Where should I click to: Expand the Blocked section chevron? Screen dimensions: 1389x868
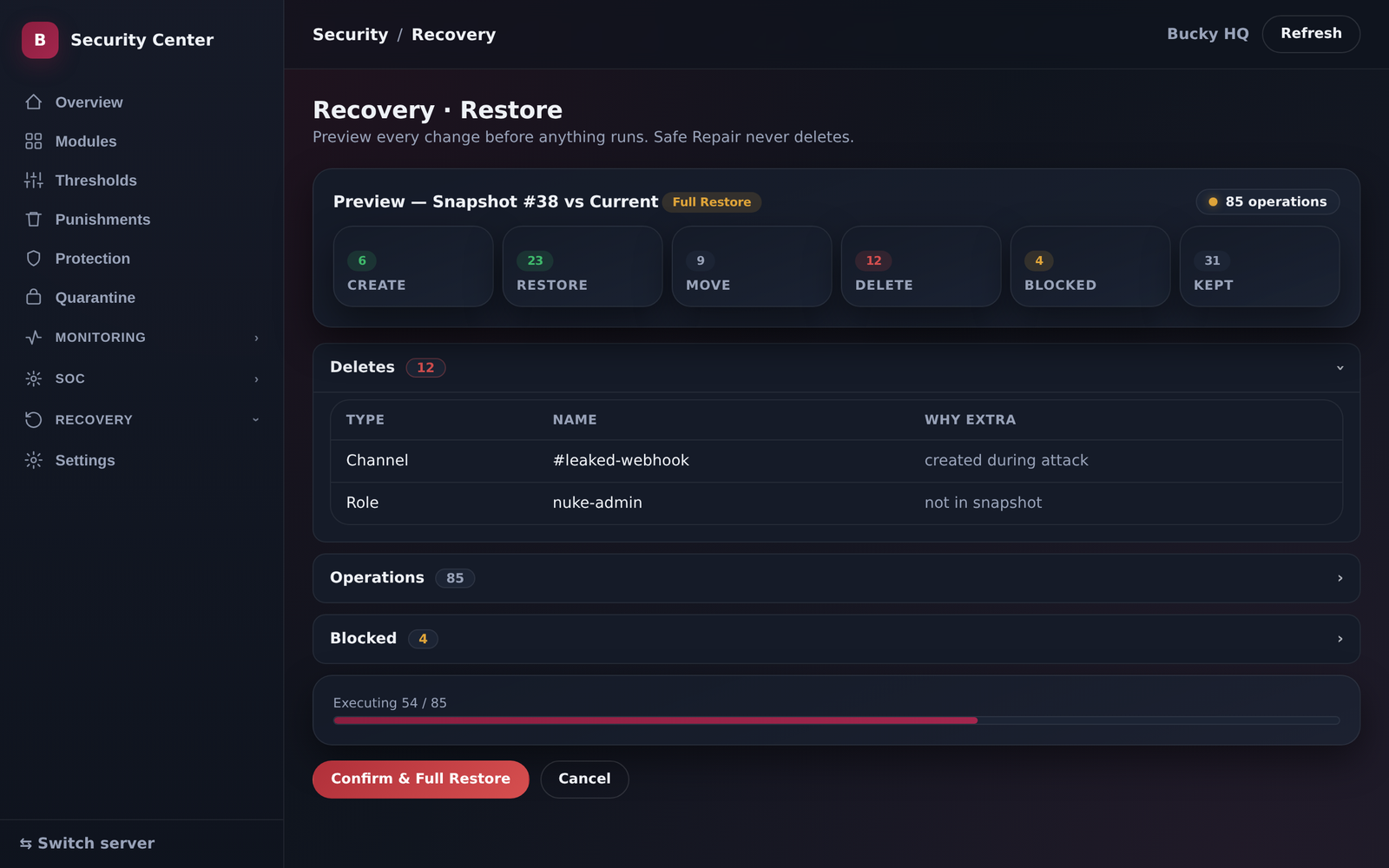click(1340, 639)
